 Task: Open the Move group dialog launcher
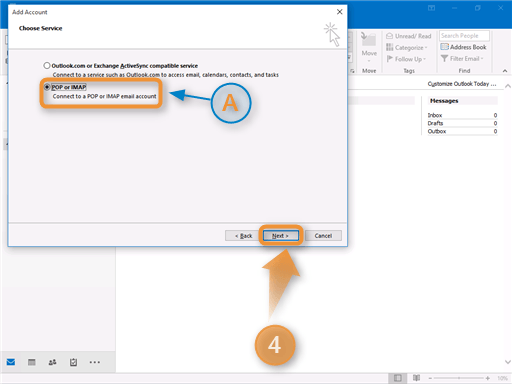[352, 71]
